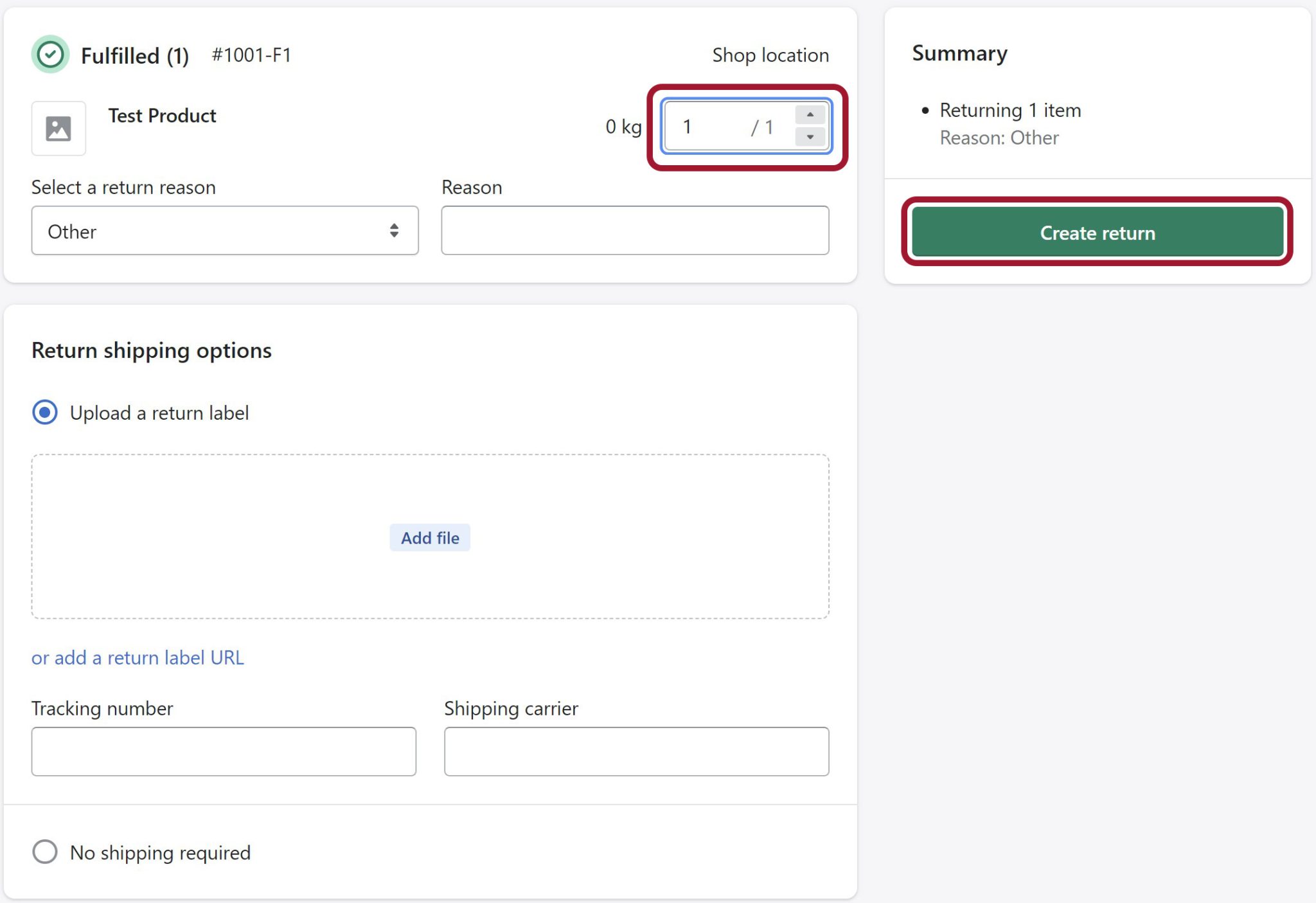This screenshot has width=1316, height=903.
Task: Click the 'Test Product' name text
Action: tap(162, 116)
